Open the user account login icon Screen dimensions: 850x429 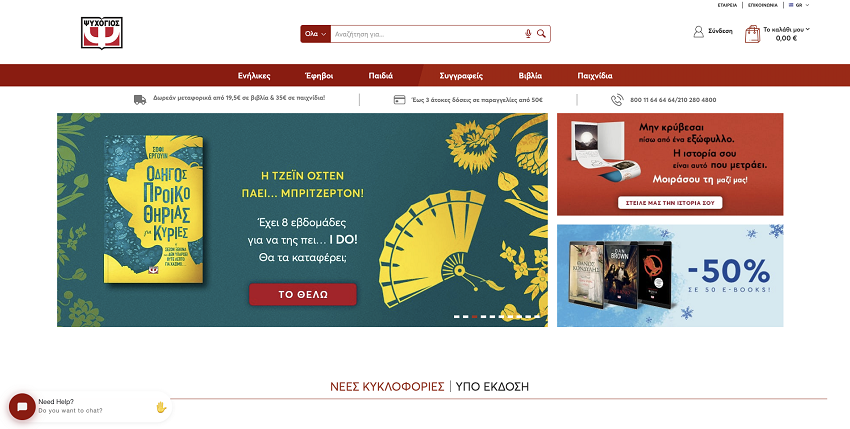[699, 31]
